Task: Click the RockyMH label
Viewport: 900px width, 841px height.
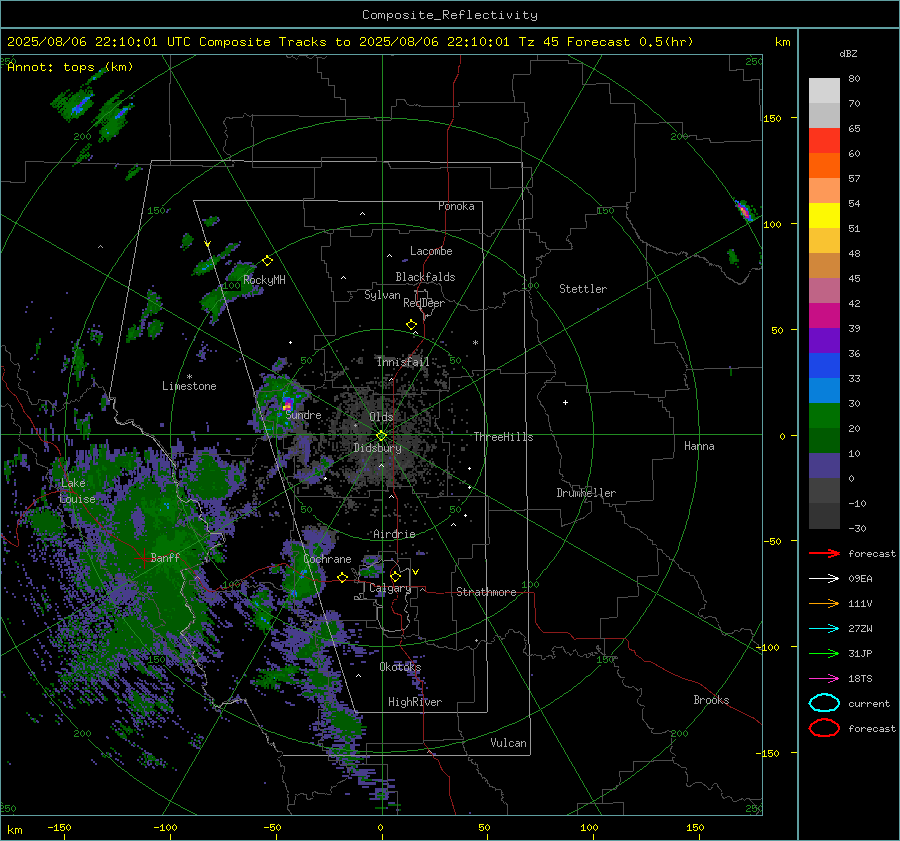Action: (x=264, y=280)
